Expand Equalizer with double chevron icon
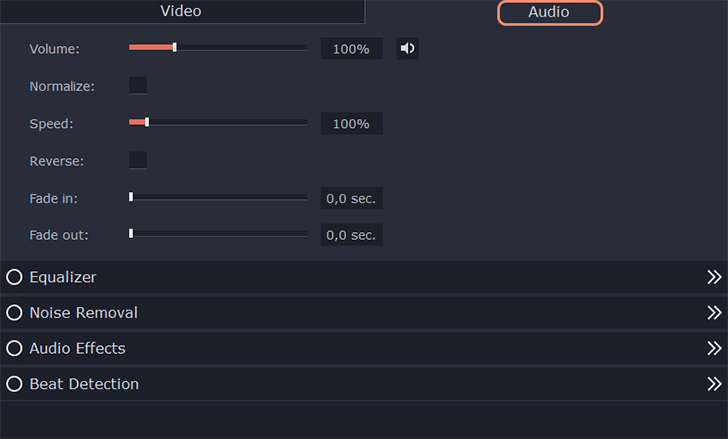The height and width of the screenshot is (439, 728). click(x=714, y=277)
